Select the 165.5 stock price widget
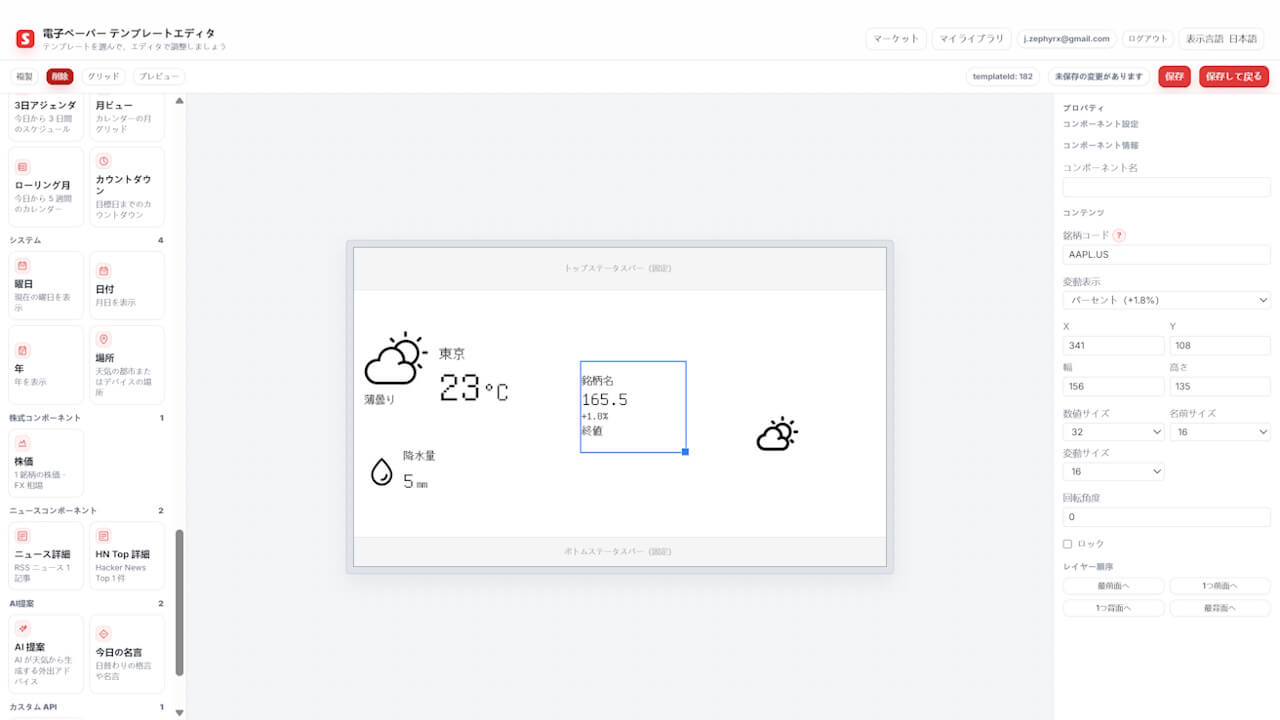The image size is (1280, 720). click(x=633, y=407)
